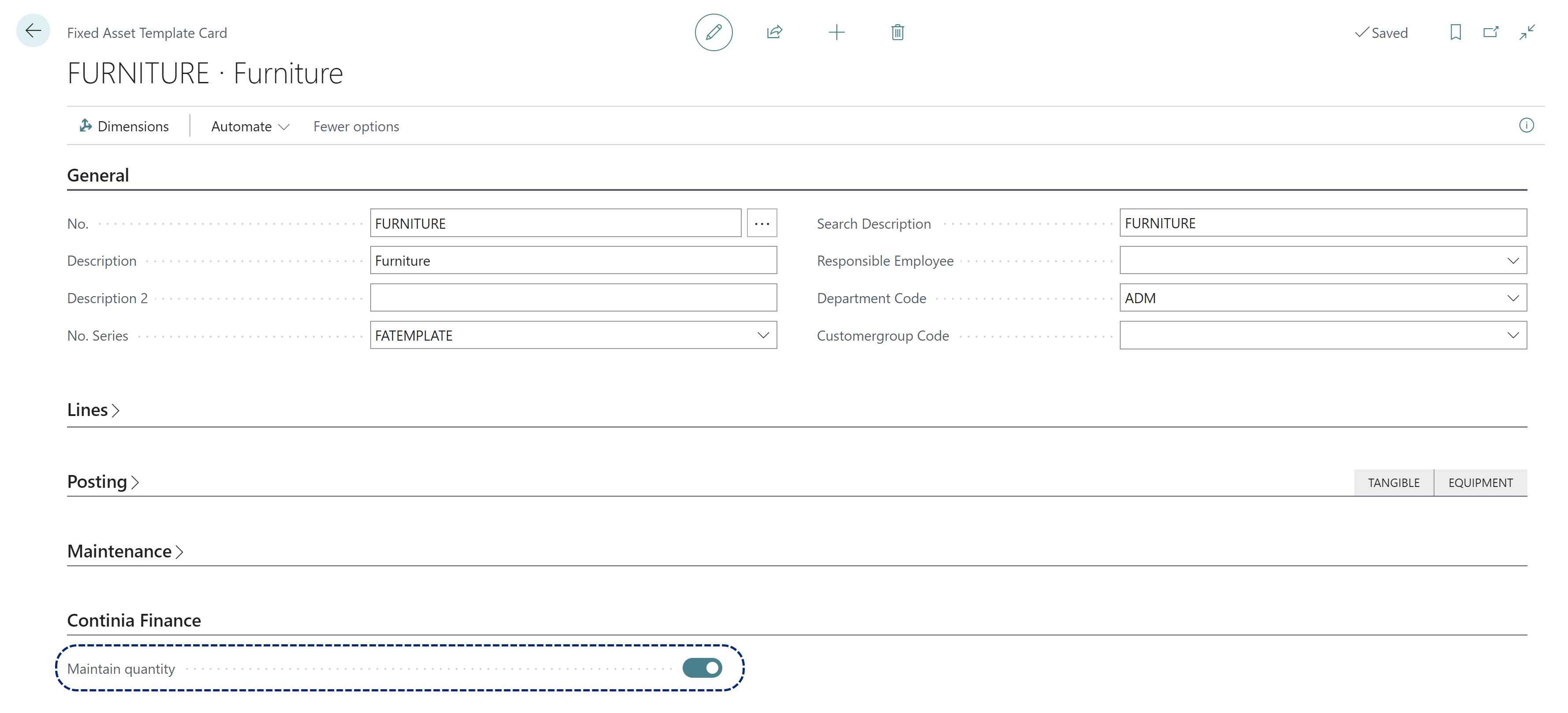The width and height of the screenshot is (1568, 713).
Task: Click the EQUIPMENT posting summary value
Action: (x=1480, y=483)
